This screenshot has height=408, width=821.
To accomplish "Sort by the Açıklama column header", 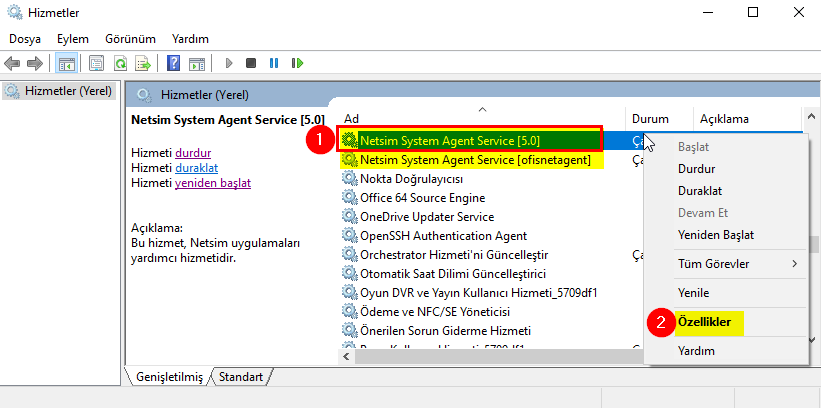I will [748, 119].
